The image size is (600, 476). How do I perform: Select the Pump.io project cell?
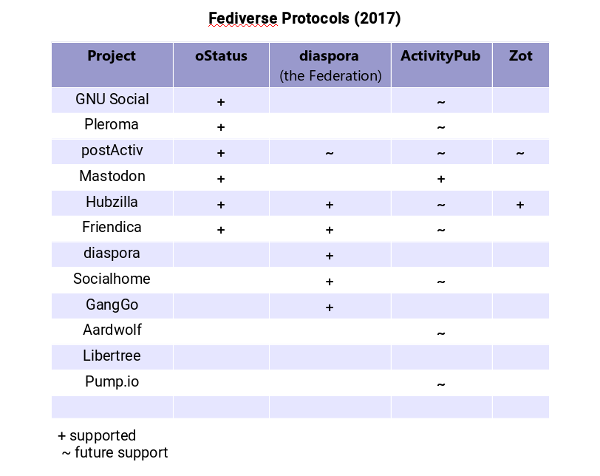112,381
